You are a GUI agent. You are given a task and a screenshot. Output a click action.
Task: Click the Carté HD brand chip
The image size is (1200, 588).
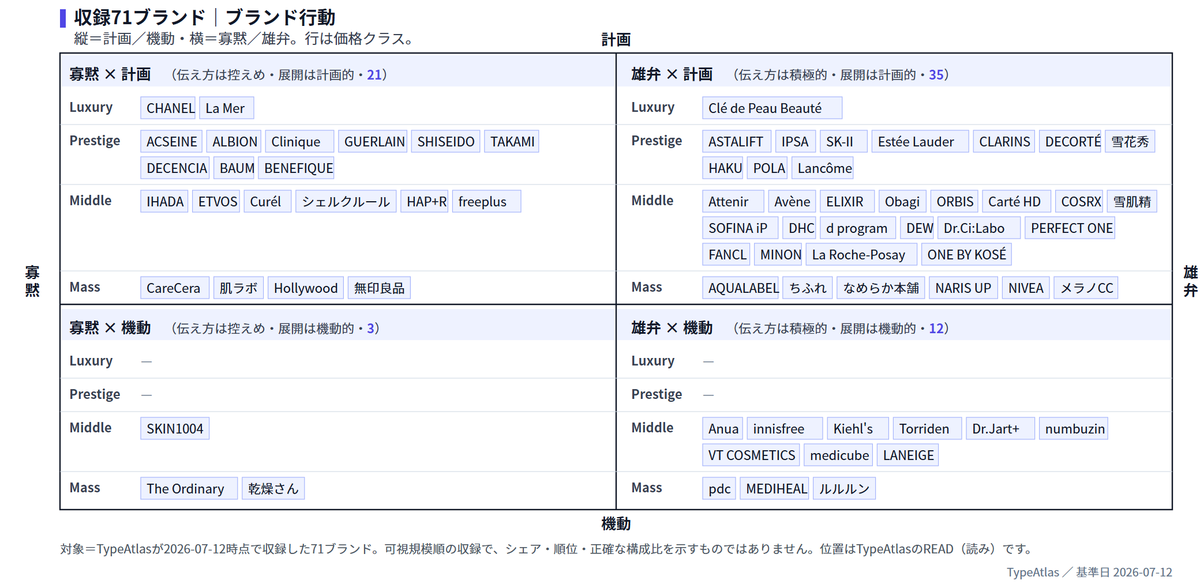[x=1017, y=202]
